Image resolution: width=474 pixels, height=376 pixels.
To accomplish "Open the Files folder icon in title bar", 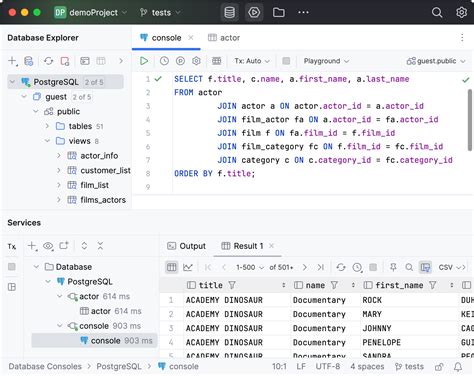I will 279,13.
